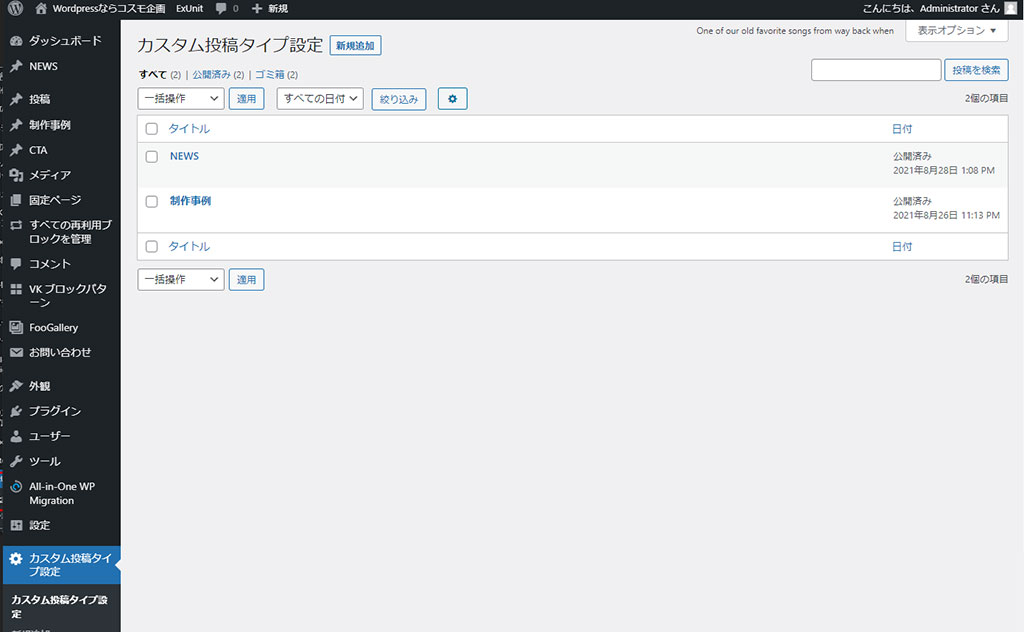This screenshot has width=1024, height=632.
Task: Toggle the select-all checkbox in table header
Action: (x=152, y=129)
